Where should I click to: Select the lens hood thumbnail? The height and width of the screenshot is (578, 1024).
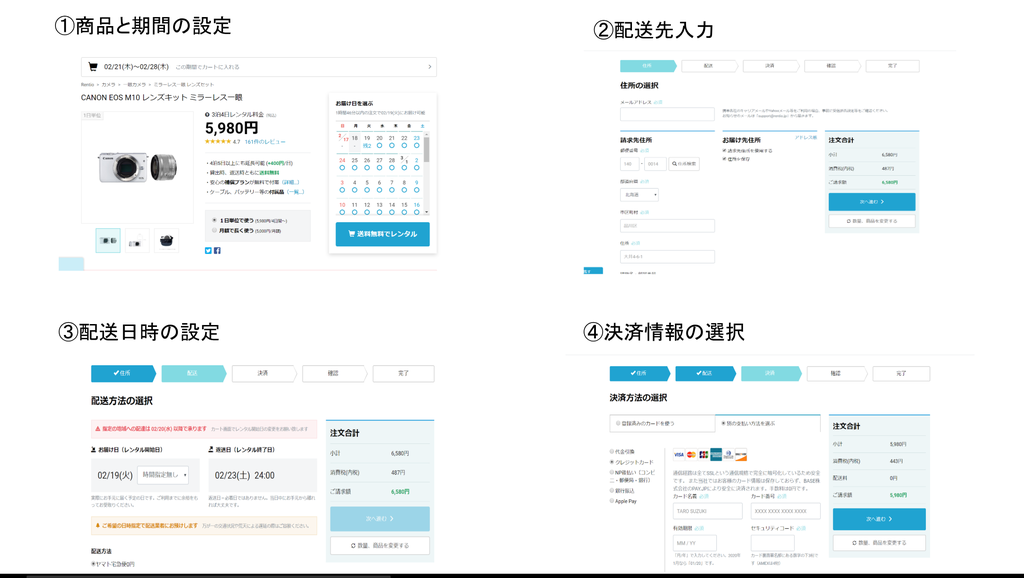pyautogui.click(x=166, y=240)
